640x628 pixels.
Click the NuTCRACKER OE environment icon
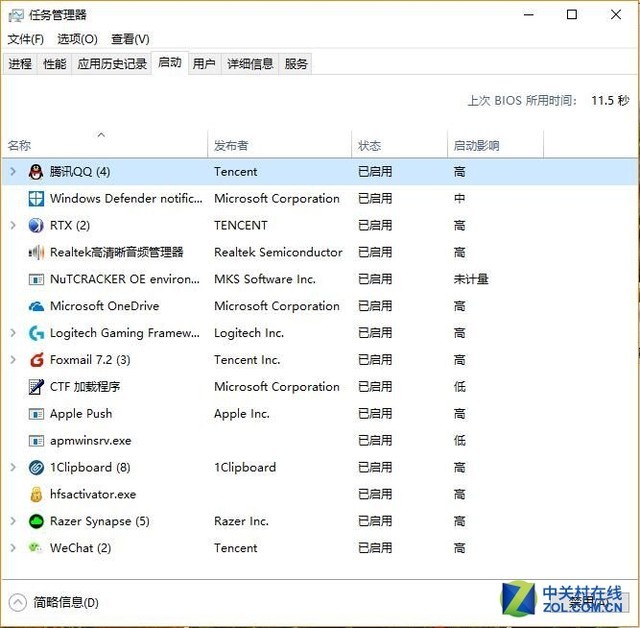(x=36, y=280)
